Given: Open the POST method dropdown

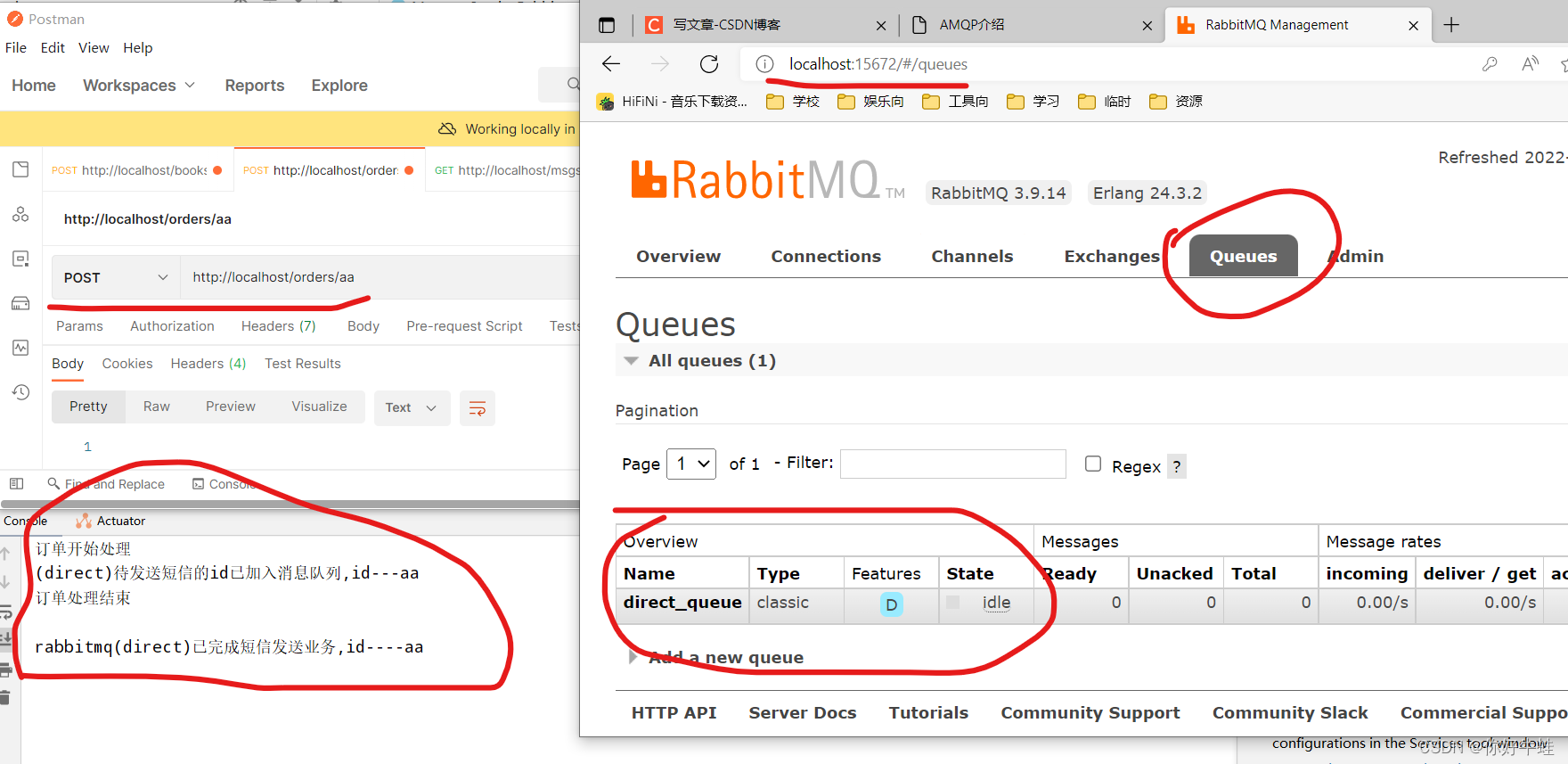Looking at the screenshot, I should pos(116,277).
